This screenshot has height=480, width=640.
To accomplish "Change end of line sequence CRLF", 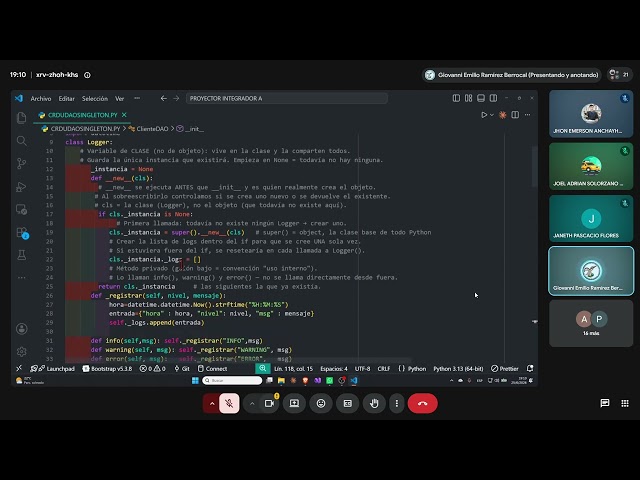I will (x=384, y=369).
